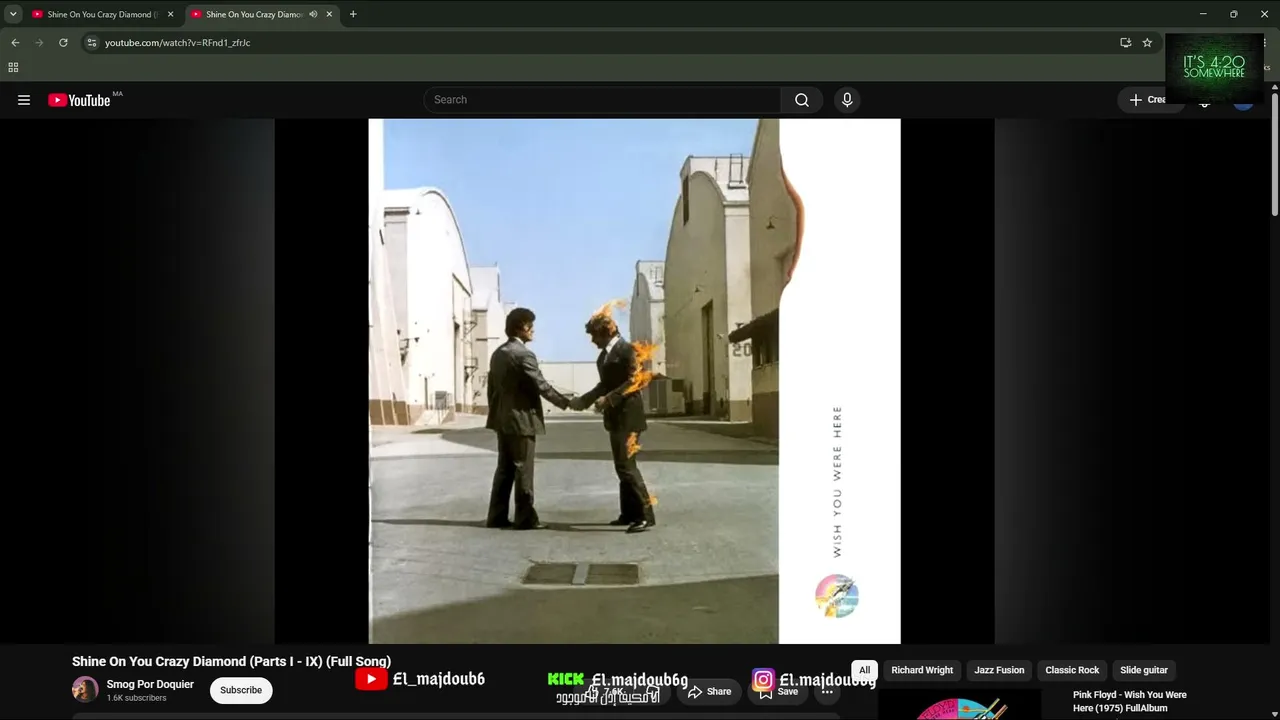Open Smog Por Doquier channel avatar

tap(85, 690)
